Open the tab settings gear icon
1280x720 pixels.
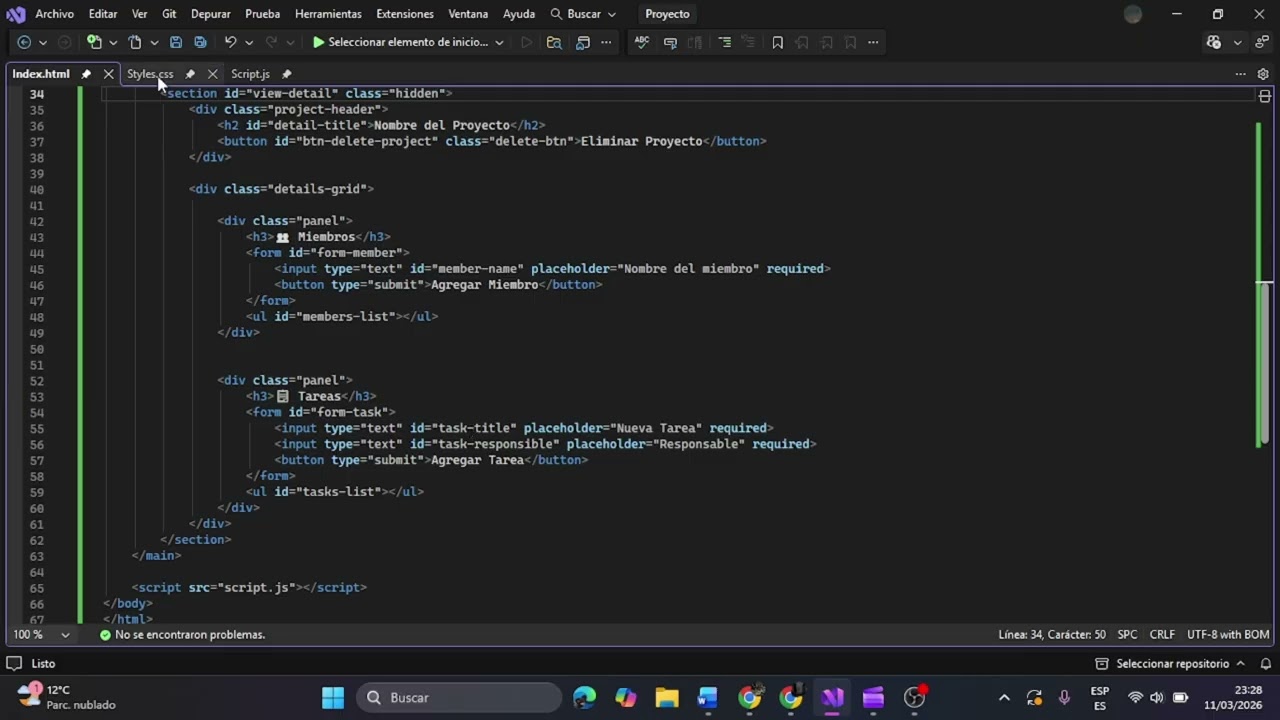[1263, 74]
